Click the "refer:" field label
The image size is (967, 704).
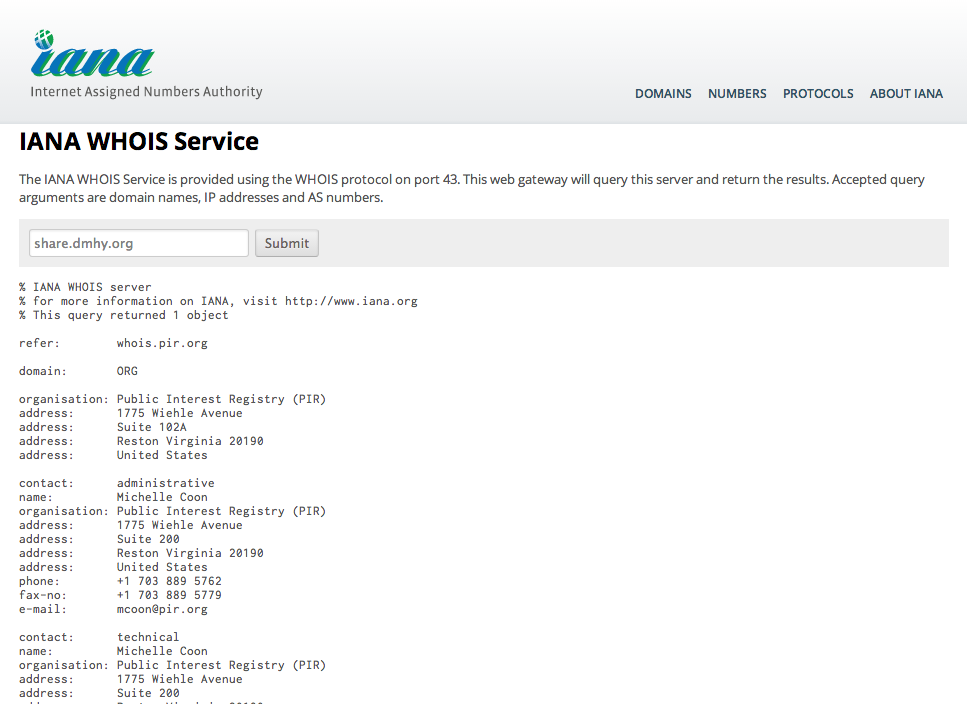tap(39, 343)
